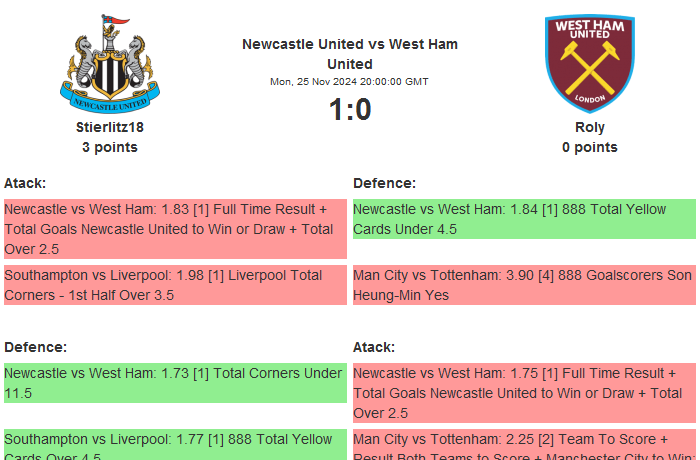Select the Man City Team To Score 2.25 bet
The image size is (700, 460).
pos(524,445)
